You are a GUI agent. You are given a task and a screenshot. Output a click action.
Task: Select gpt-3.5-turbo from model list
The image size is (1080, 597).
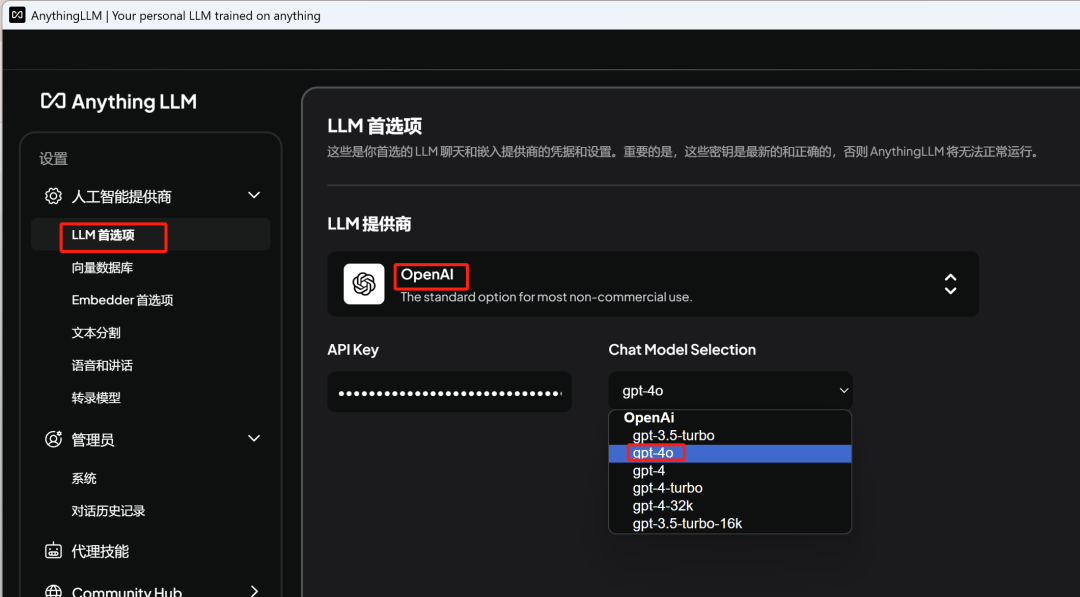[x=730, y=435]
